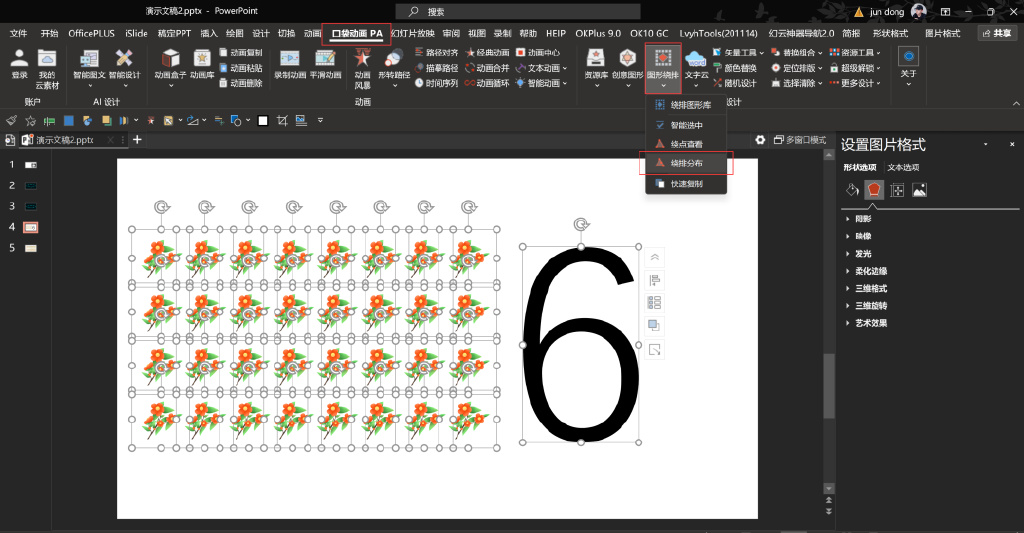Launch the 动画风暴 animation storm tool

click(x=362, y=69)
